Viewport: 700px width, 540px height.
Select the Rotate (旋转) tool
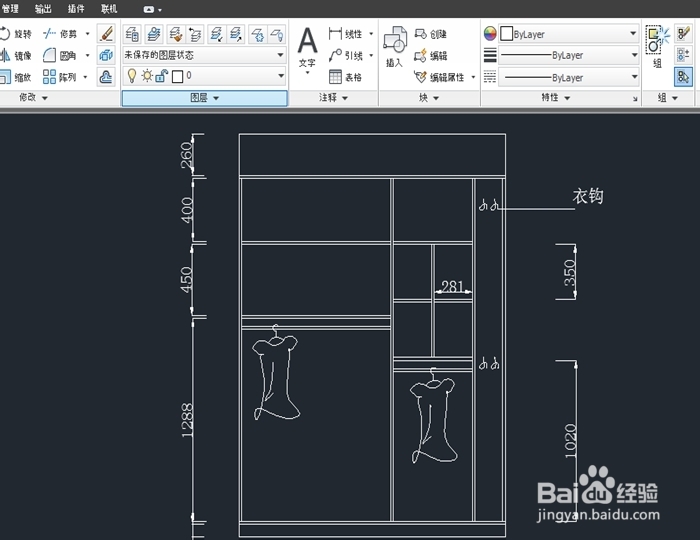16,34
